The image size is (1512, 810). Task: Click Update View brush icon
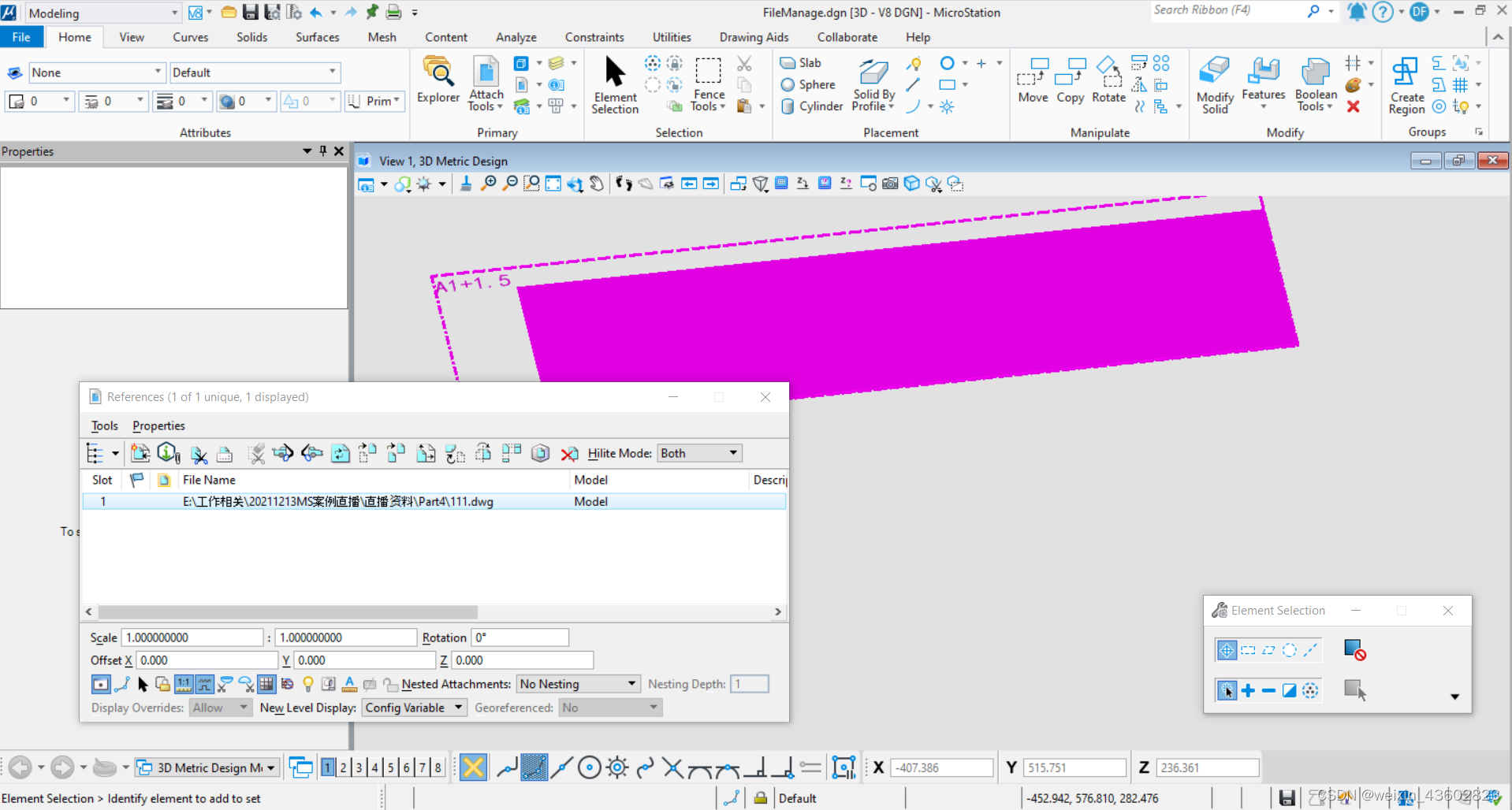click(x=466, y=184)
